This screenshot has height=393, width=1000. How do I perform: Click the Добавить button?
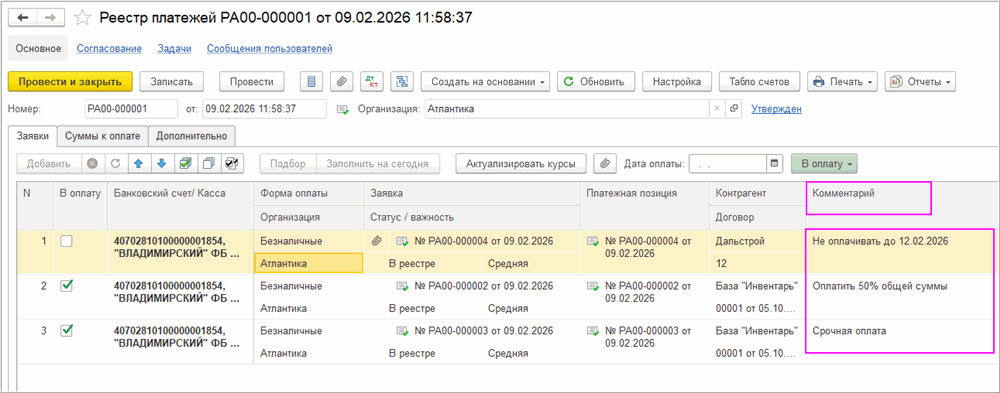[48, 164]
